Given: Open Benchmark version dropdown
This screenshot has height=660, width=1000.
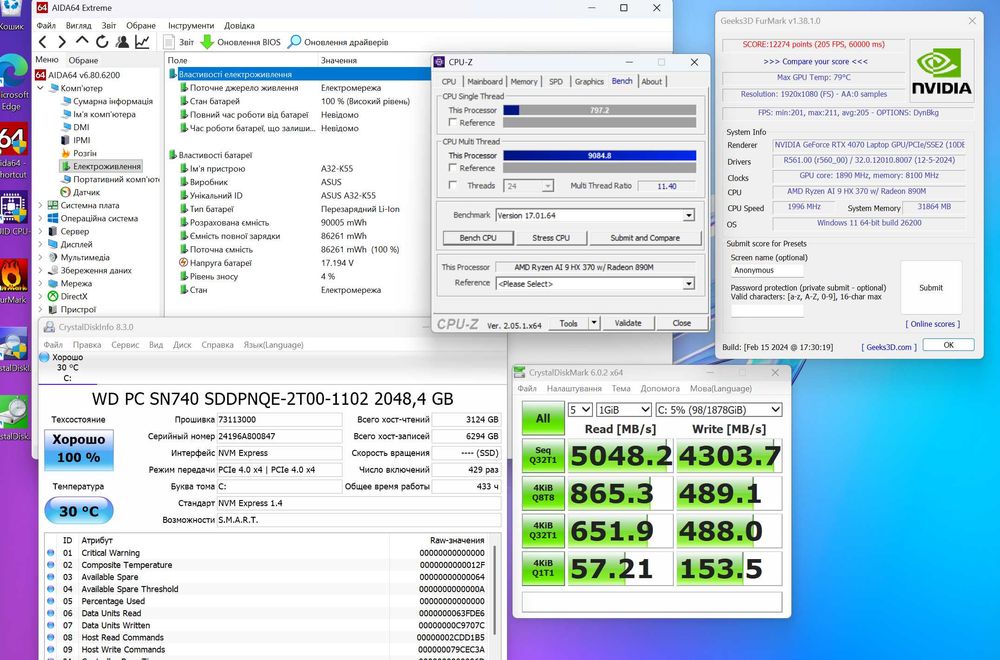Looking at the screenshot, I should pos(688,216).
